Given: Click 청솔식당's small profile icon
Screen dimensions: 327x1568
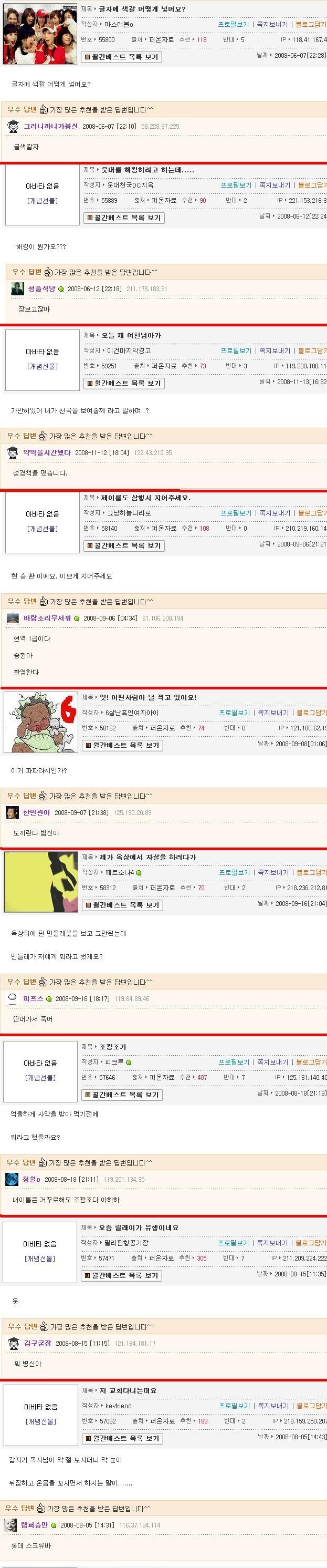Looking at the screenshot, I should 18,288.
